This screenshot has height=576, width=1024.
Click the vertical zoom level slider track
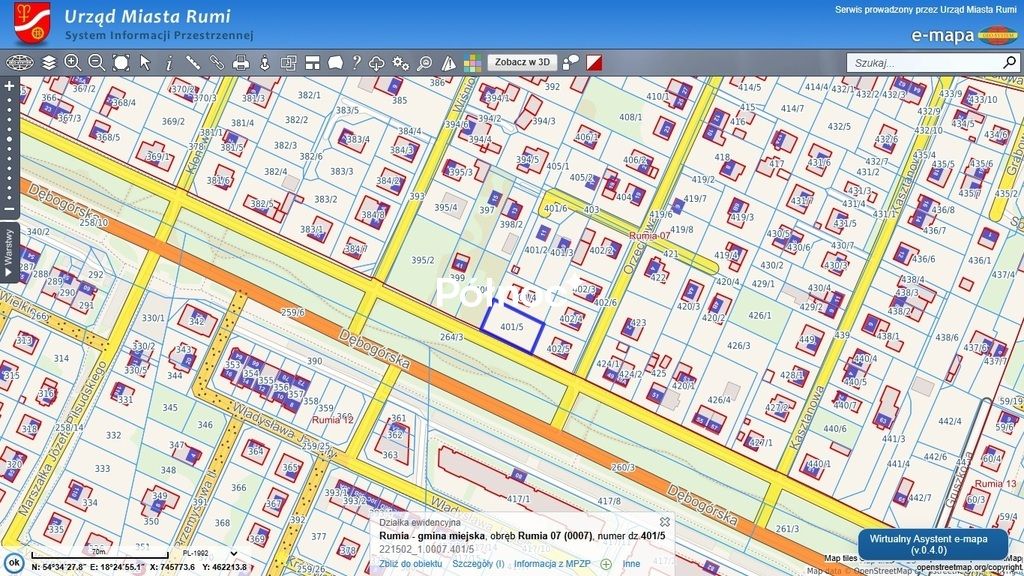[x=9, y=148]
